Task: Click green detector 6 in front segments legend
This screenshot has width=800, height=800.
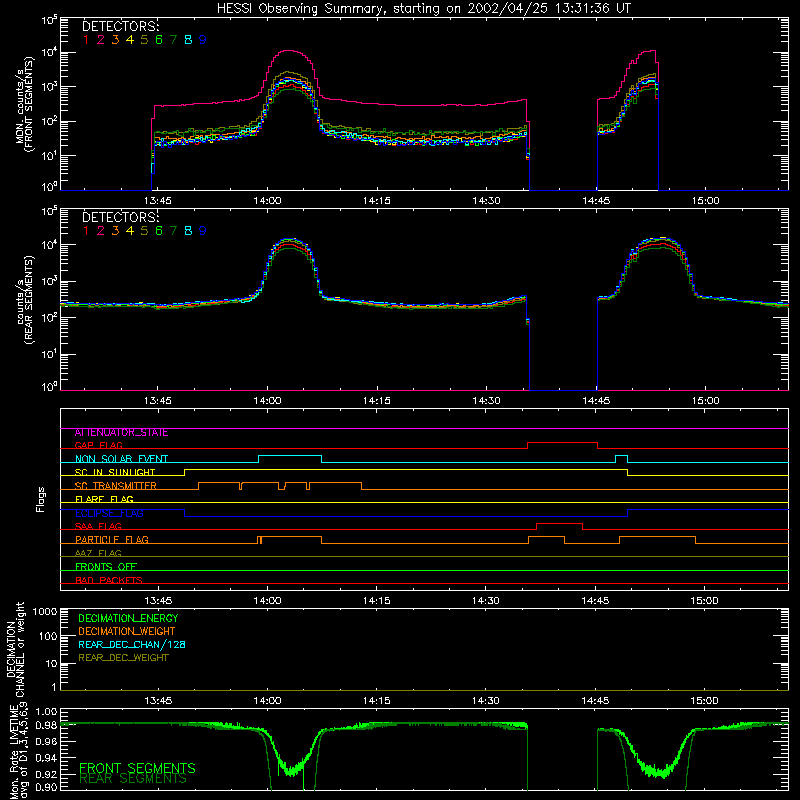Action: click(x=159, y=40)
